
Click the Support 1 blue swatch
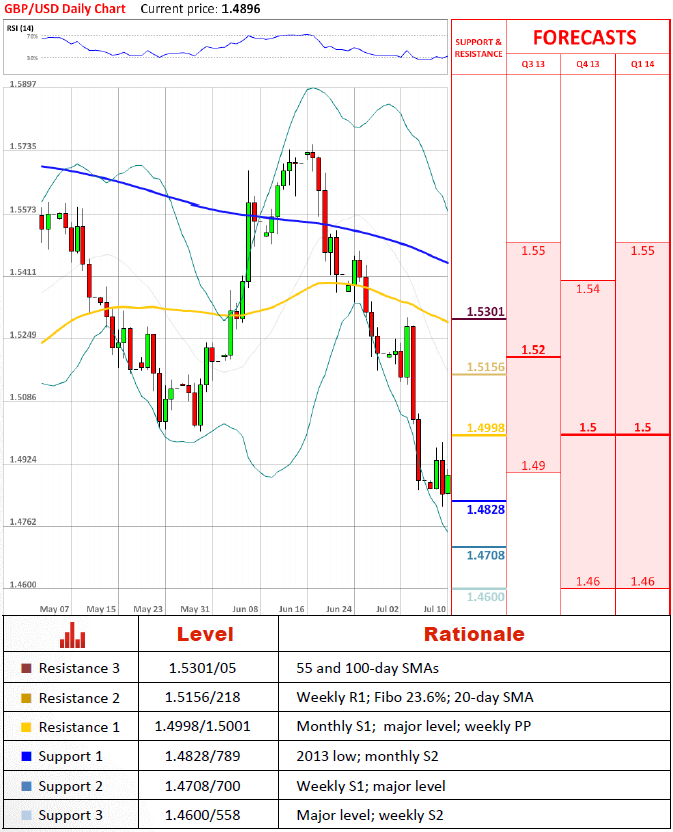[26, 756]
